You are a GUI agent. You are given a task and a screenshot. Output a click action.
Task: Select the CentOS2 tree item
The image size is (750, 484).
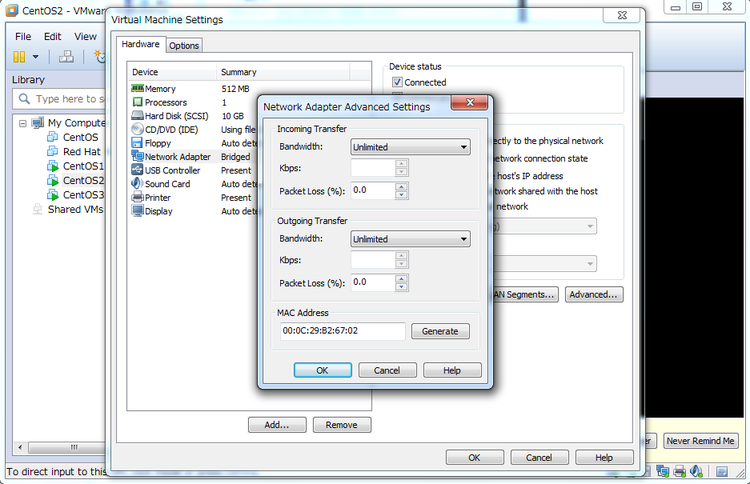tap(83, 180)
